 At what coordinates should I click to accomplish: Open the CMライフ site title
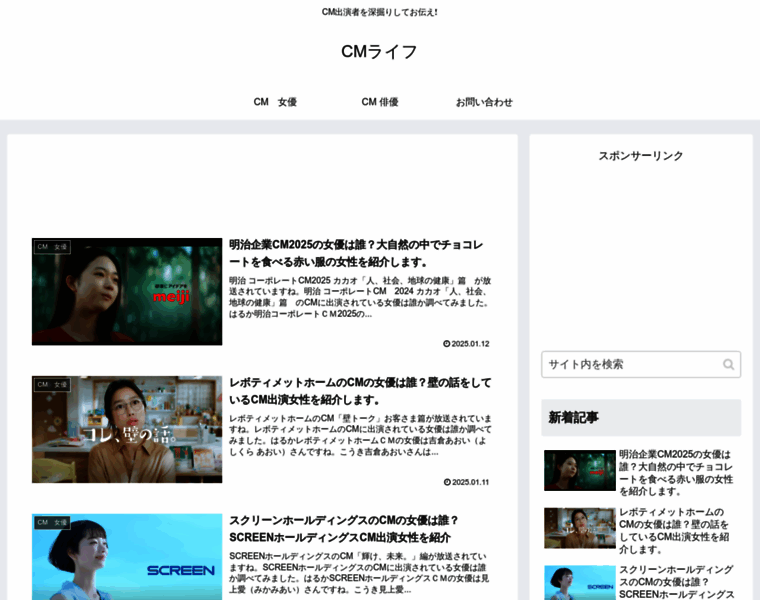[380, 51]
